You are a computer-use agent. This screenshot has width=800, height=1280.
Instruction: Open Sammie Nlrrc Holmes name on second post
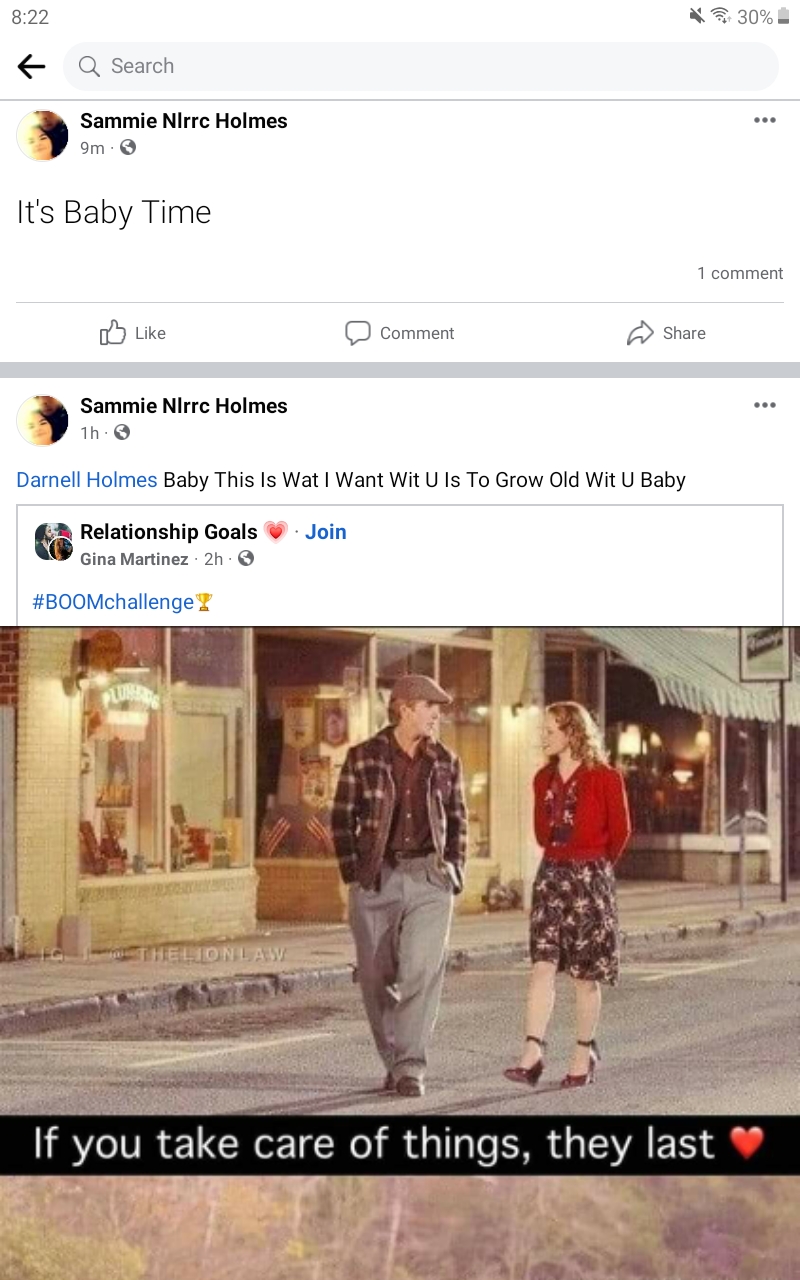[184, 406]
